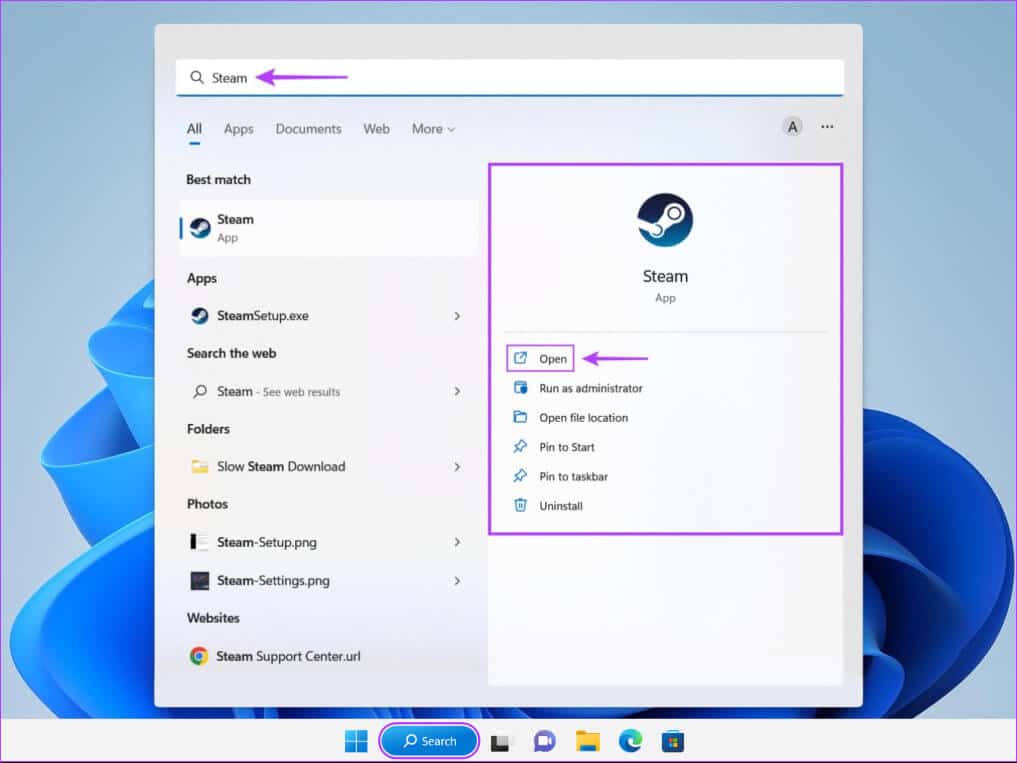
Task: Open Microsoft Store from the taskbar
Action: coord(673,741)
